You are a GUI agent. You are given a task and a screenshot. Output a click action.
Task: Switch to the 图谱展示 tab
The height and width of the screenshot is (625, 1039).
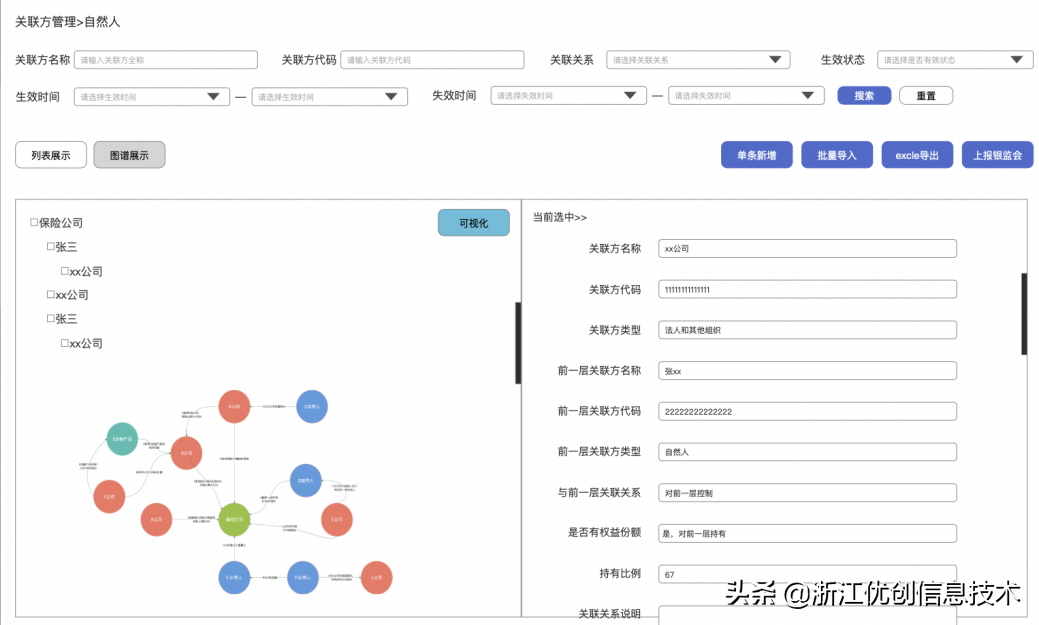(x=129, y=154)
